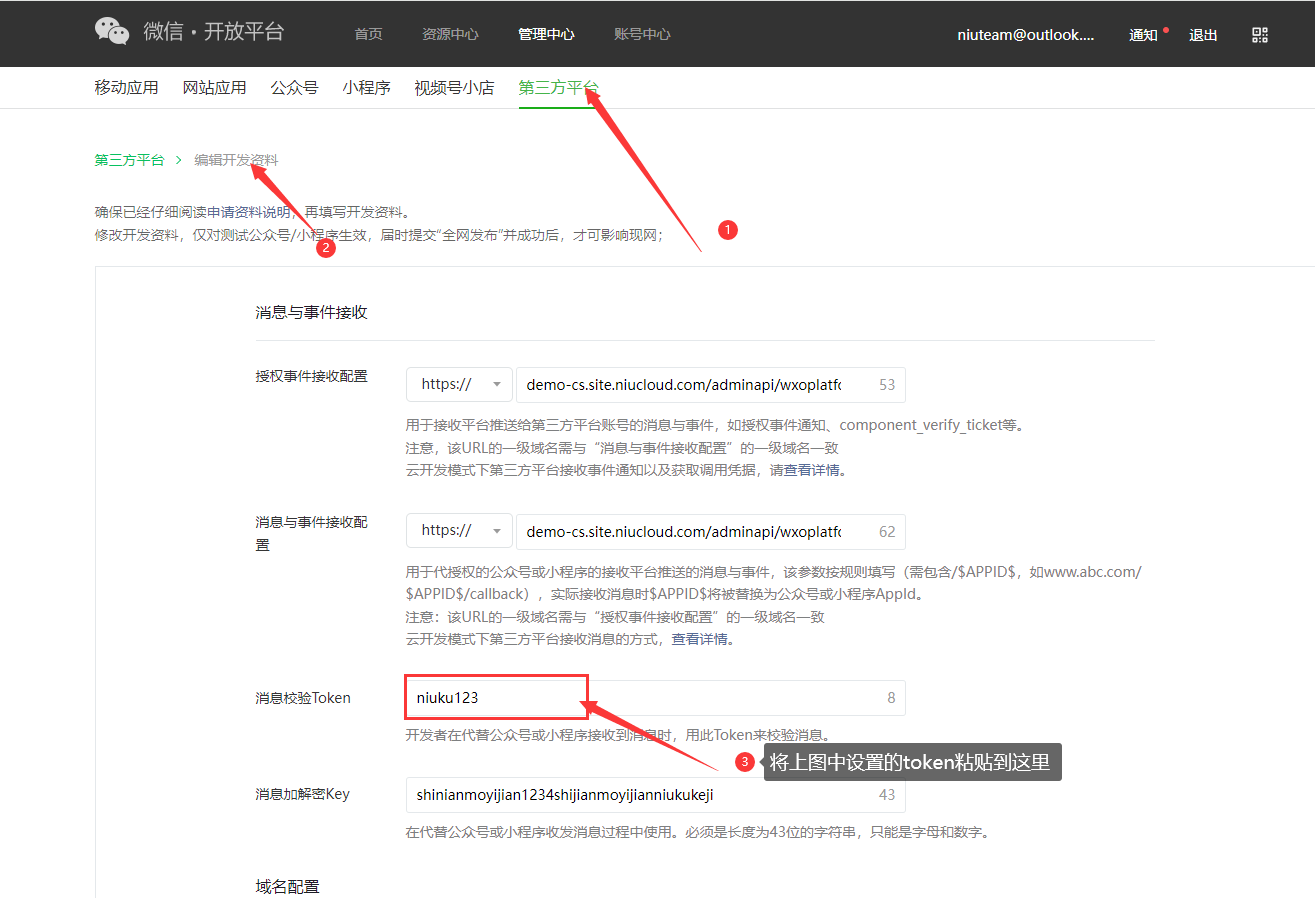Select the 小程序 tab
This screenshot has width=1315, height=898.
(x=366, y=88)
